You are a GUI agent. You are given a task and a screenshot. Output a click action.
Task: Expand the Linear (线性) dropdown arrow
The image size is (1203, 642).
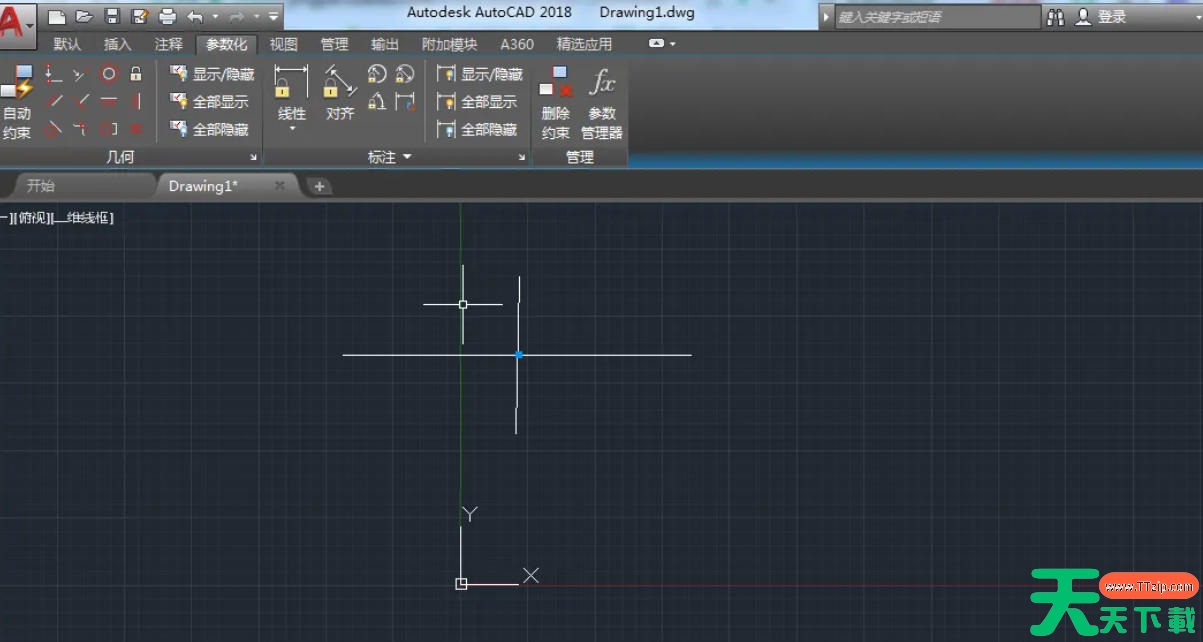[292, 129]
